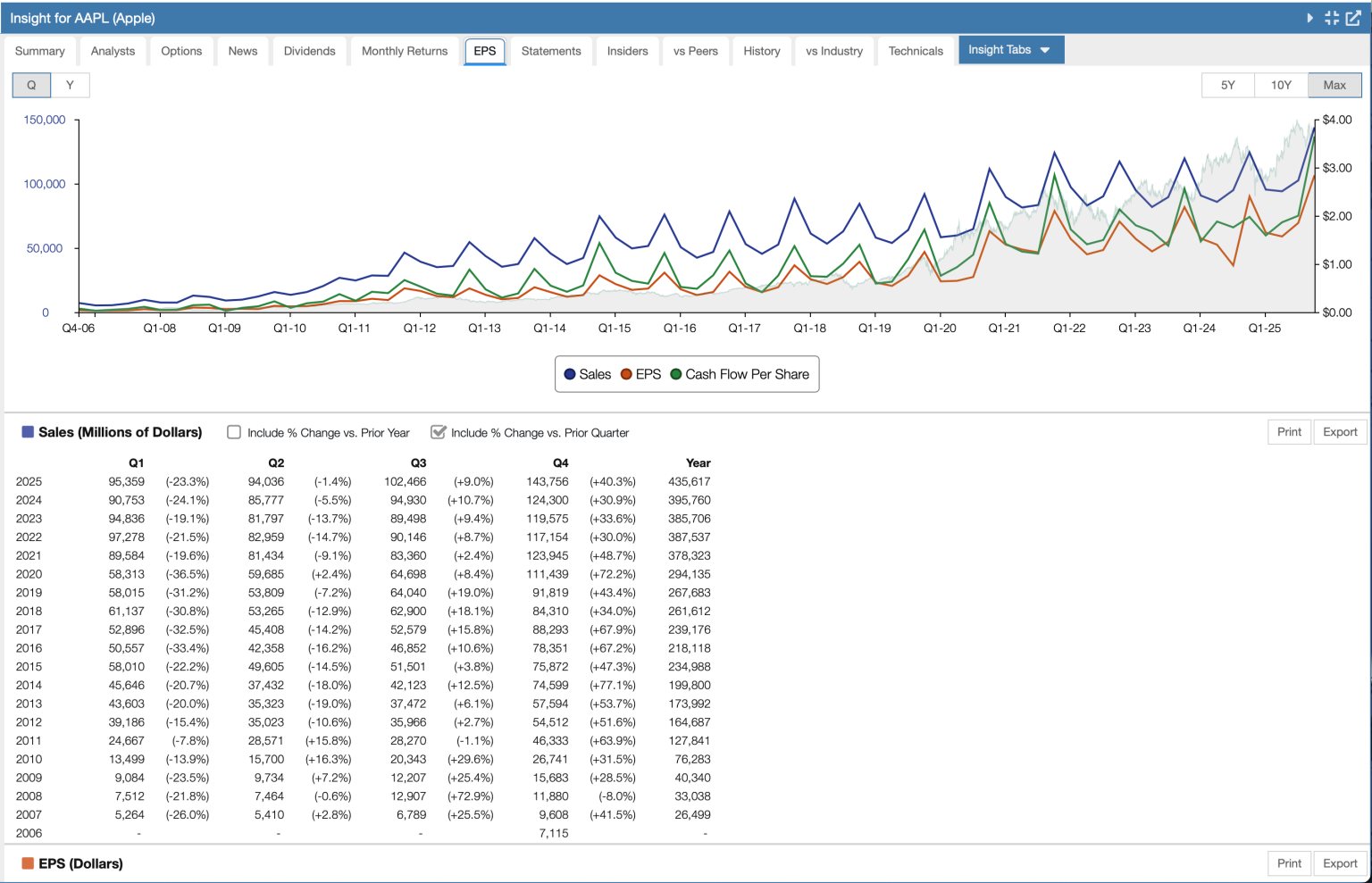Click the collapse/shrink panel icon
Screen dimensions: 1372x883
click(x=1332, y=18)
